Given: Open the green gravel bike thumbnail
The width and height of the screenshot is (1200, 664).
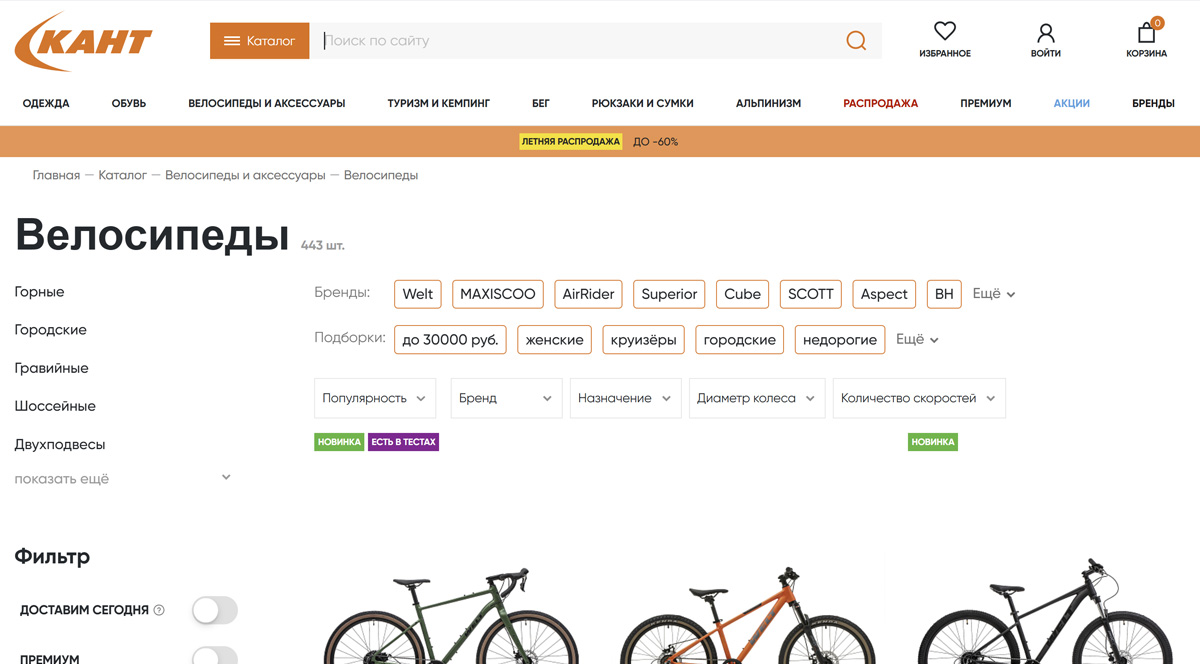Looking at the screenshot, I should [x=450, y=615].
